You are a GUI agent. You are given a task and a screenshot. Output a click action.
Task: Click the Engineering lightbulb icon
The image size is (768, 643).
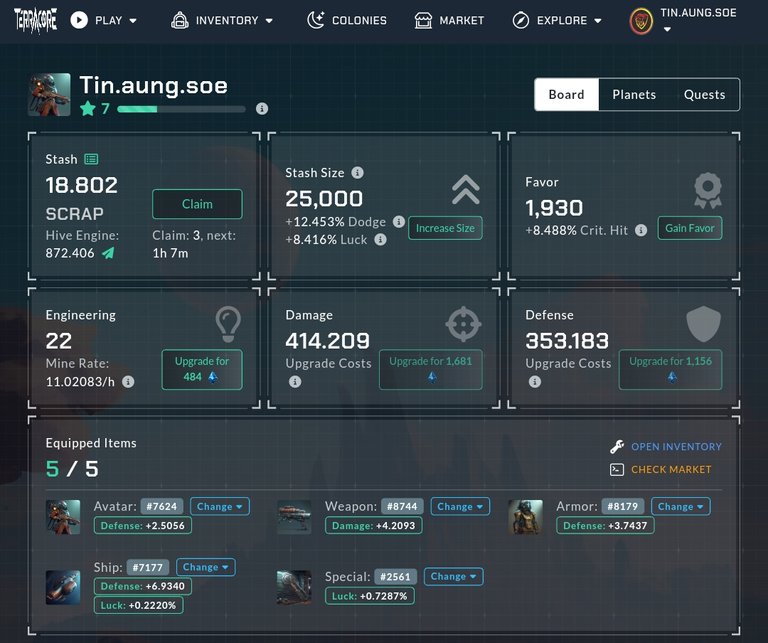228,324
